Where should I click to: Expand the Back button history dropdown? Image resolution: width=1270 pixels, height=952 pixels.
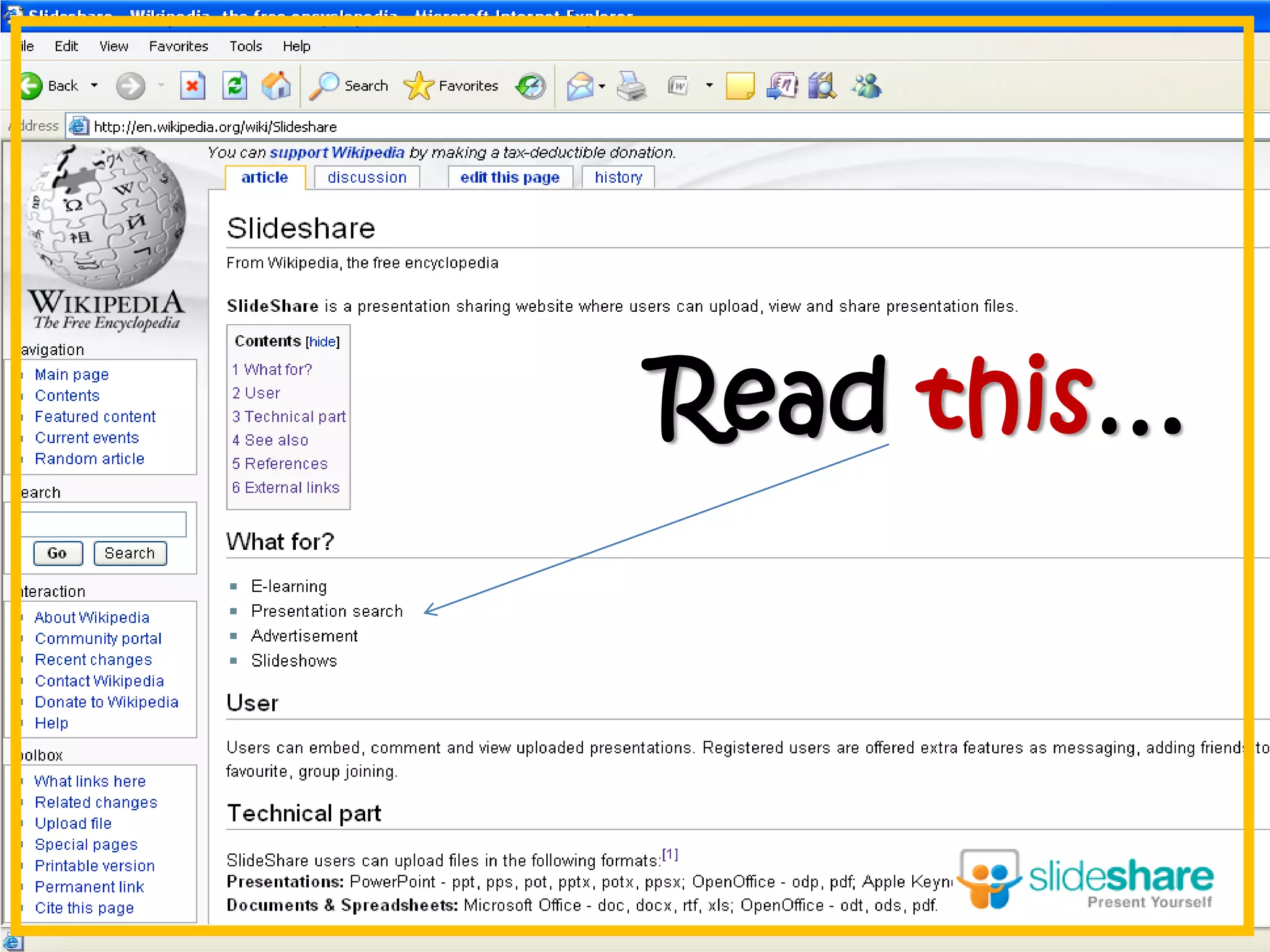point(94,86)
